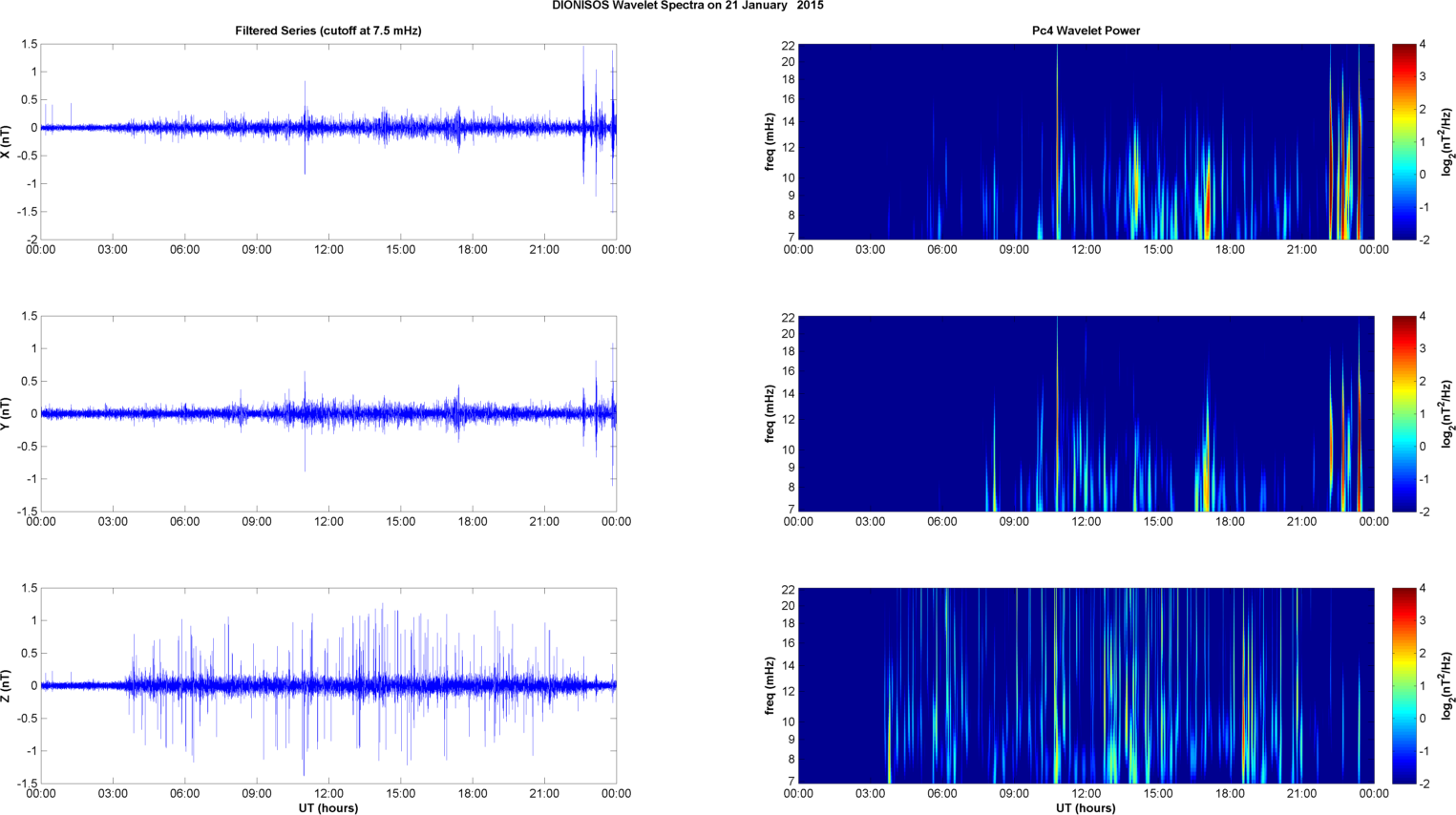The height and width of the screenshot is (815, 1456).
Task: Click 'freq (mHz)' label of middle spectrogram
Action: pos(770,413)
